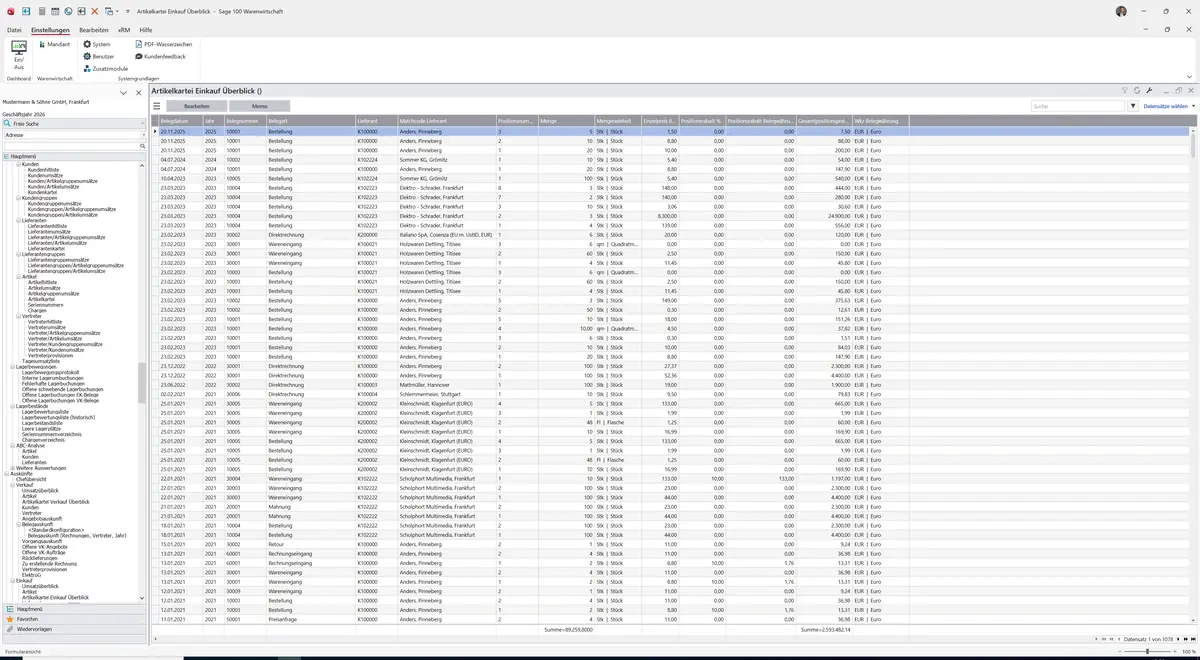The height and width of the screenshot is (660, 1200).
Task: Click the user profile avatar
Action: click(x=1121, y=11)
